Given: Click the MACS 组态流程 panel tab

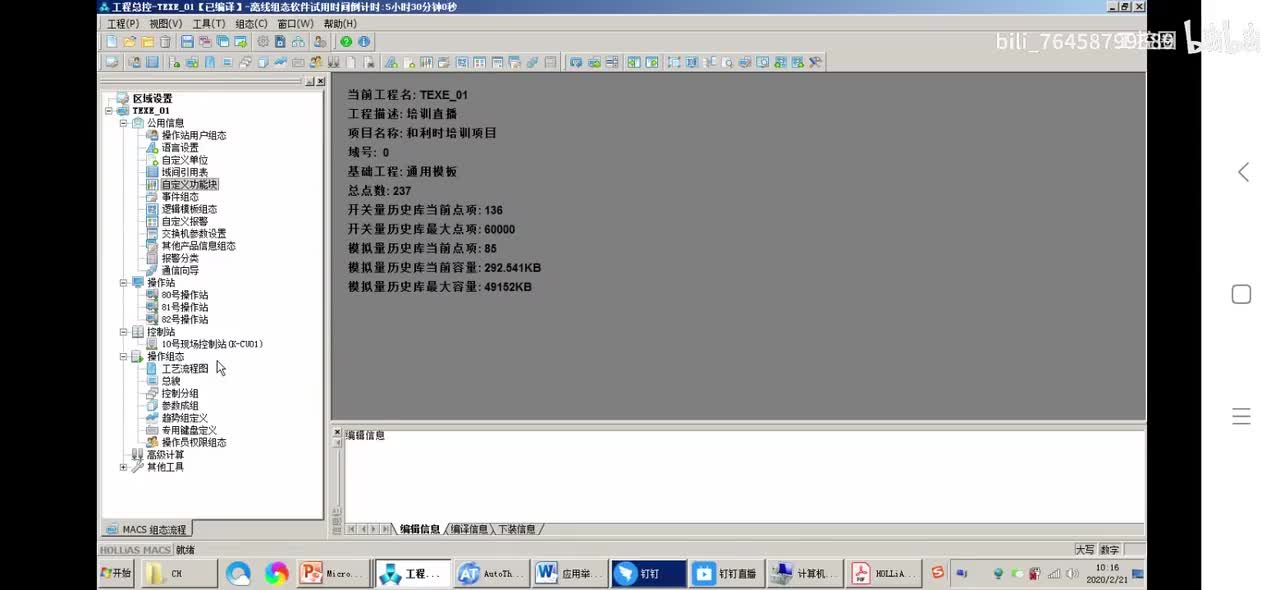Looking at the screenshot, I should point(148,529).
